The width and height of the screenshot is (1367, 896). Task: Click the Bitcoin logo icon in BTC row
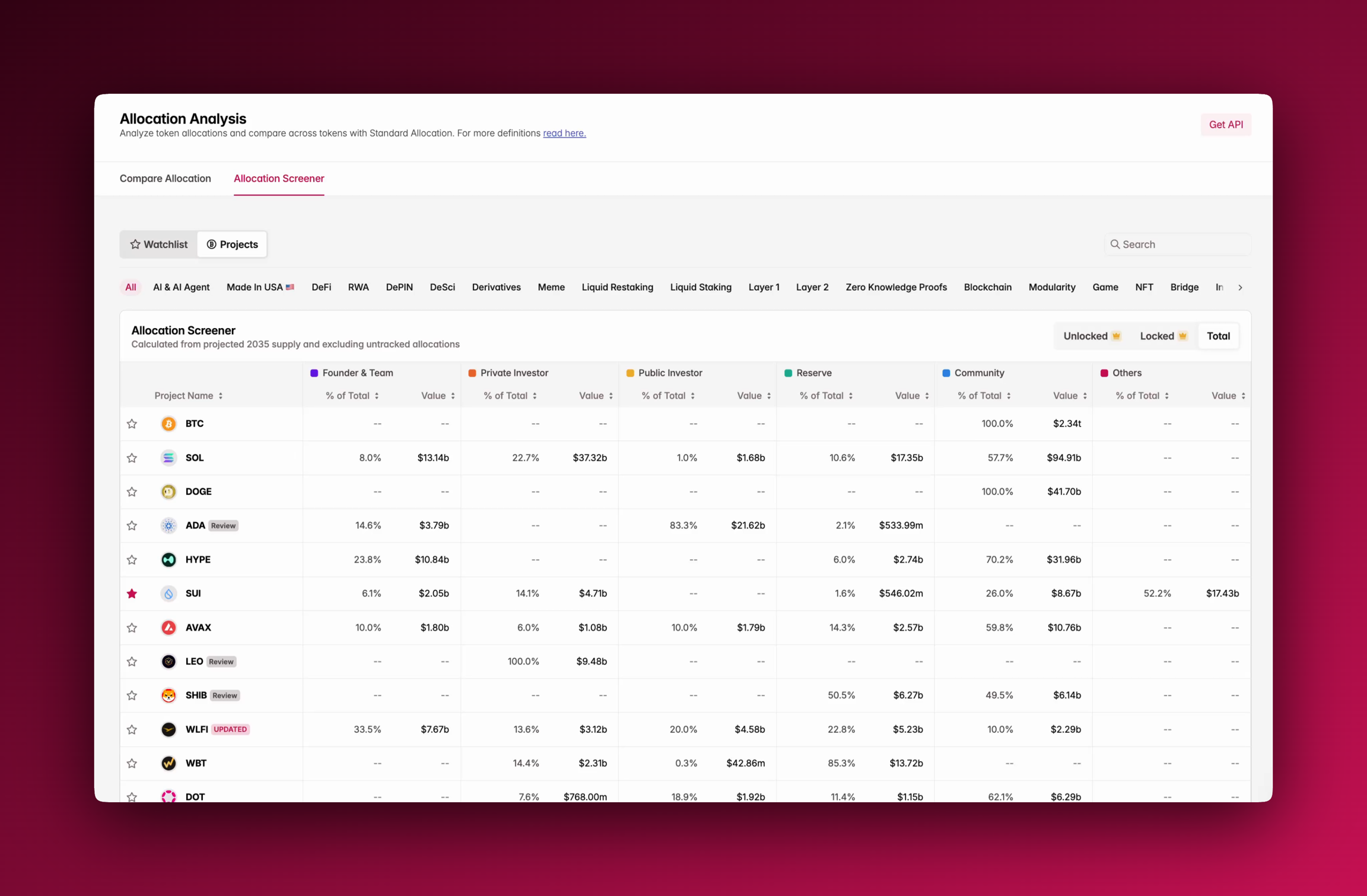tap(169, 424)
